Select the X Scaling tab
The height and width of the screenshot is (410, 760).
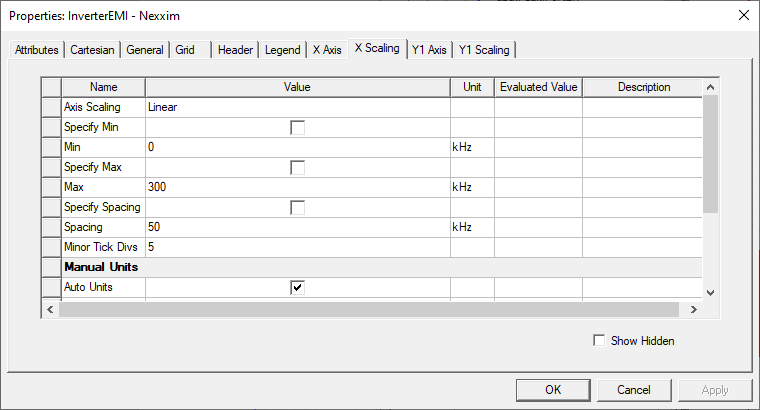(x=378, y=48)
